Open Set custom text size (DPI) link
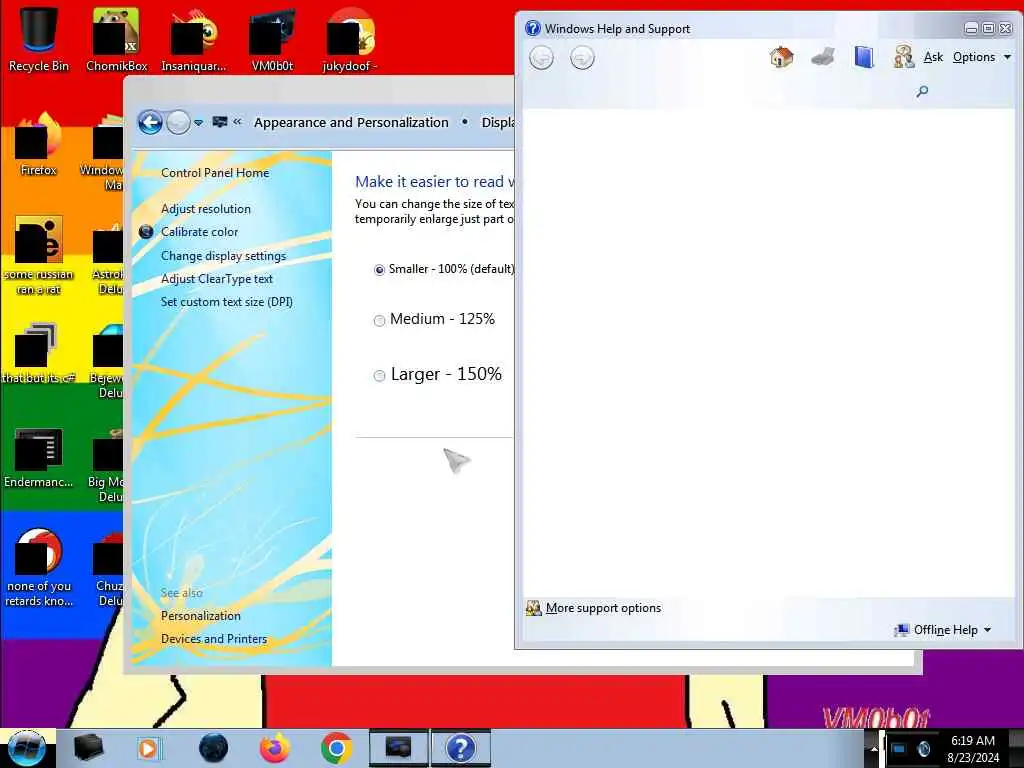The image size is (1024, 768). pyautogui.click(x=227, y=302)
